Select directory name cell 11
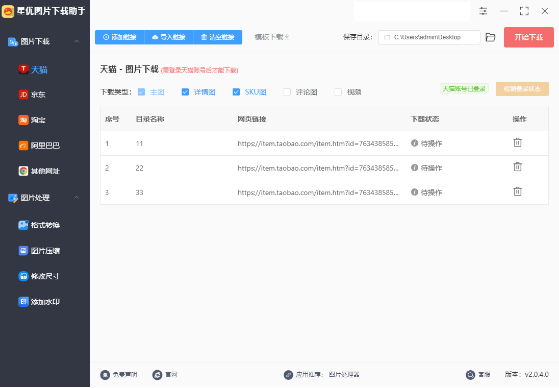The height and width of the screenshot is (388, 559). pyautogui.click(x=139, y=143)
